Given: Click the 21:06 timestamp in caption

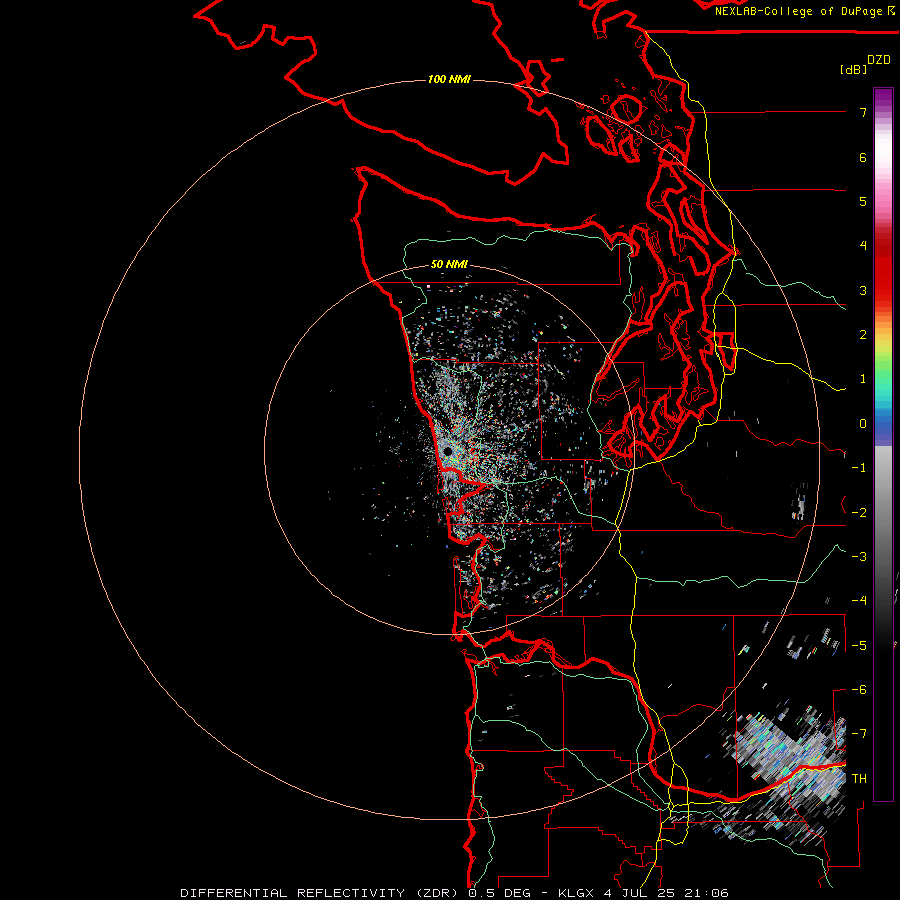Looking at the screenshot, I should coord(706,893).
